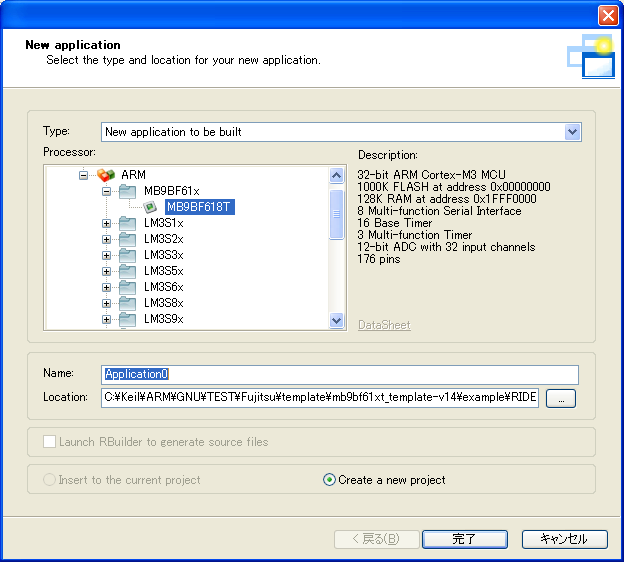Expand the LM3S2x folder node

pyautogui.click(x=106, y=239)
